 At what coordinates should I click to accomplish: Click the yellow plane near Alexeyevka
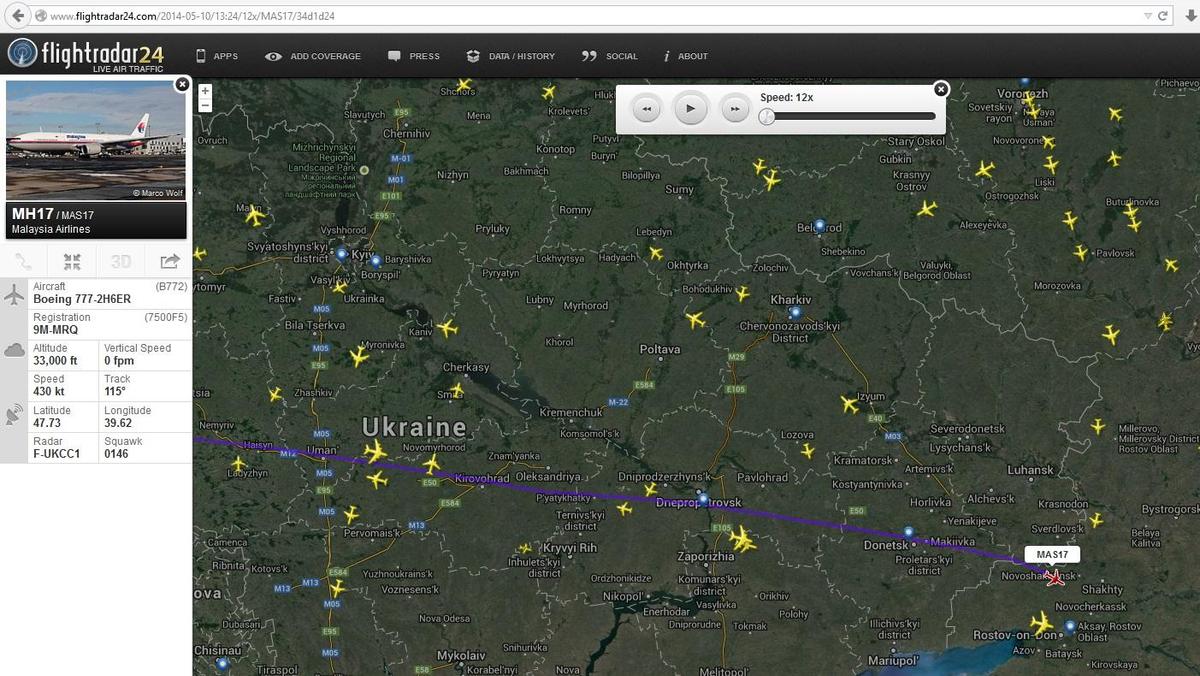coord(927,208)
